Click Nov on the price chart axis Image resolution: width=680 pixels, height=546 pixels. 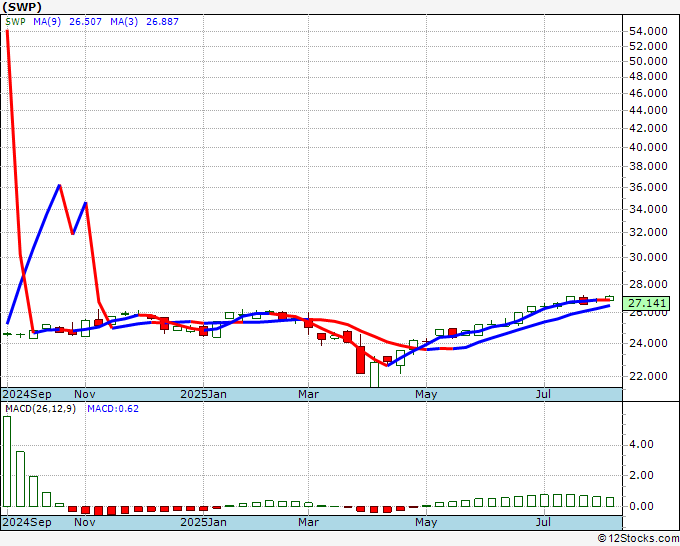pyautogui.click(x=85, y=394)
